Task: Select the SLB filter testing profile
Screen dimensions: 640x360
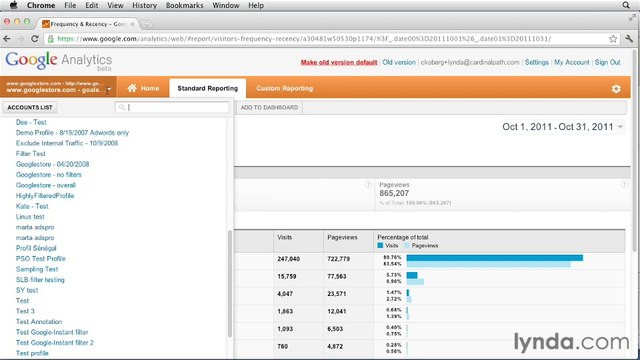Action: [x=40, y=280]
